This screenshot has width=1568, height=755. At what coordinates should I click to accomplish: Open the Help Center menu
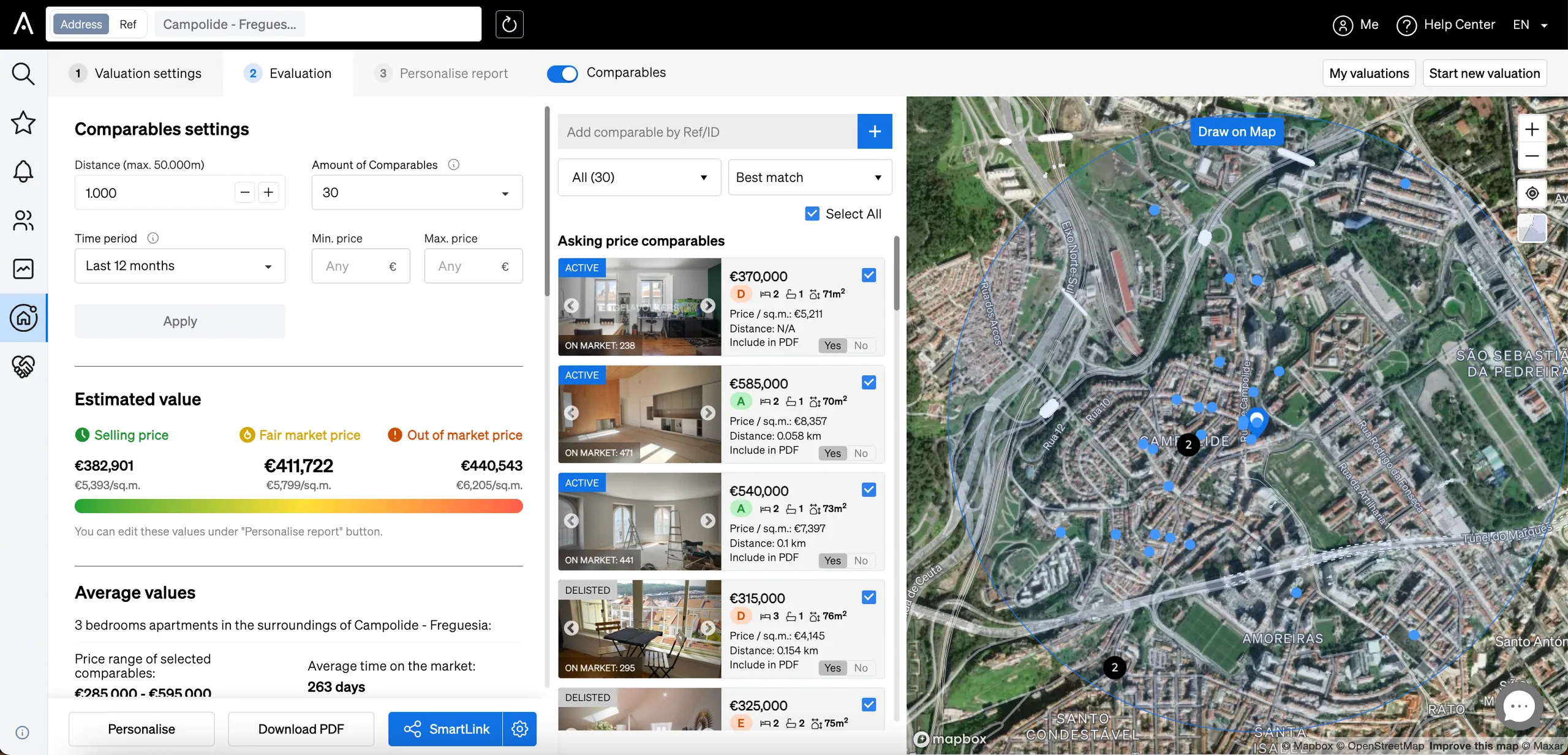point(1445,24)
